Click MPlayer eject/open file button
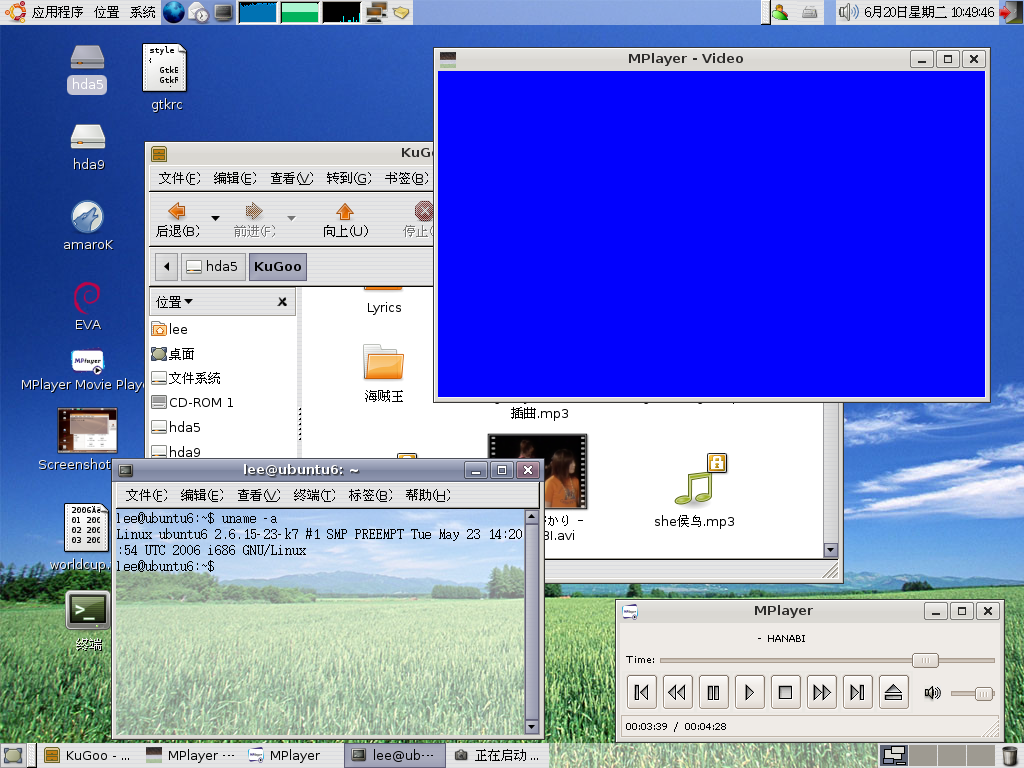This screenshot has height=768, width=1024. coord(893,692)
